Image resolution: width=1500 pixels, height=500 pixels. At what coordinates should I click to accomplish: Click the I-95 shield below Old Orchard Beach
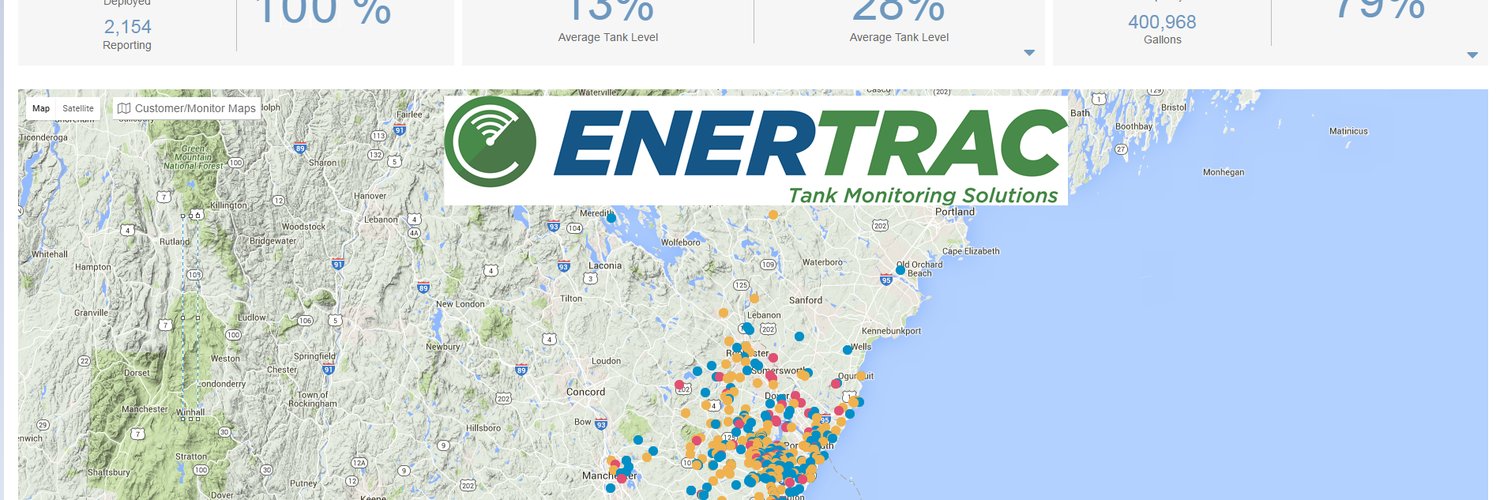[x=887, y=282]
